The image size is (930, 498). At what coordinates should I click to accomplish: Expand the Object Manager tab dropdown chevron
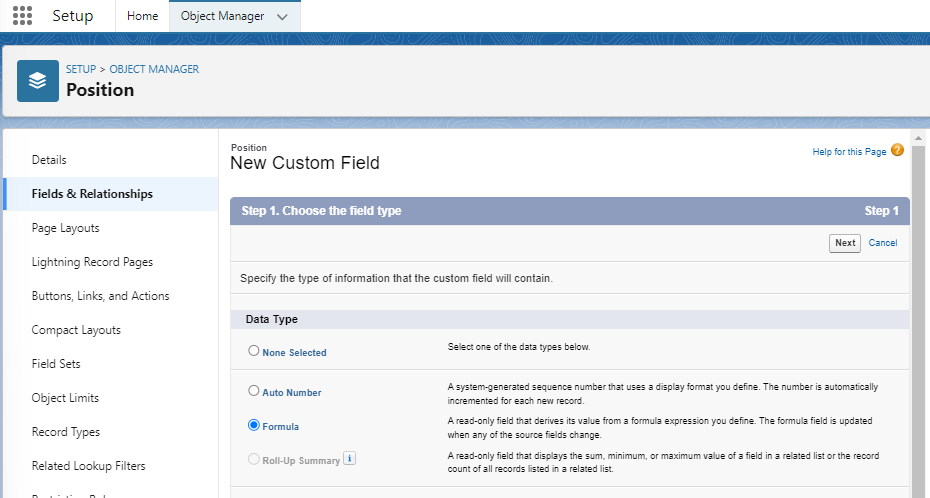(x=282, y=17)
